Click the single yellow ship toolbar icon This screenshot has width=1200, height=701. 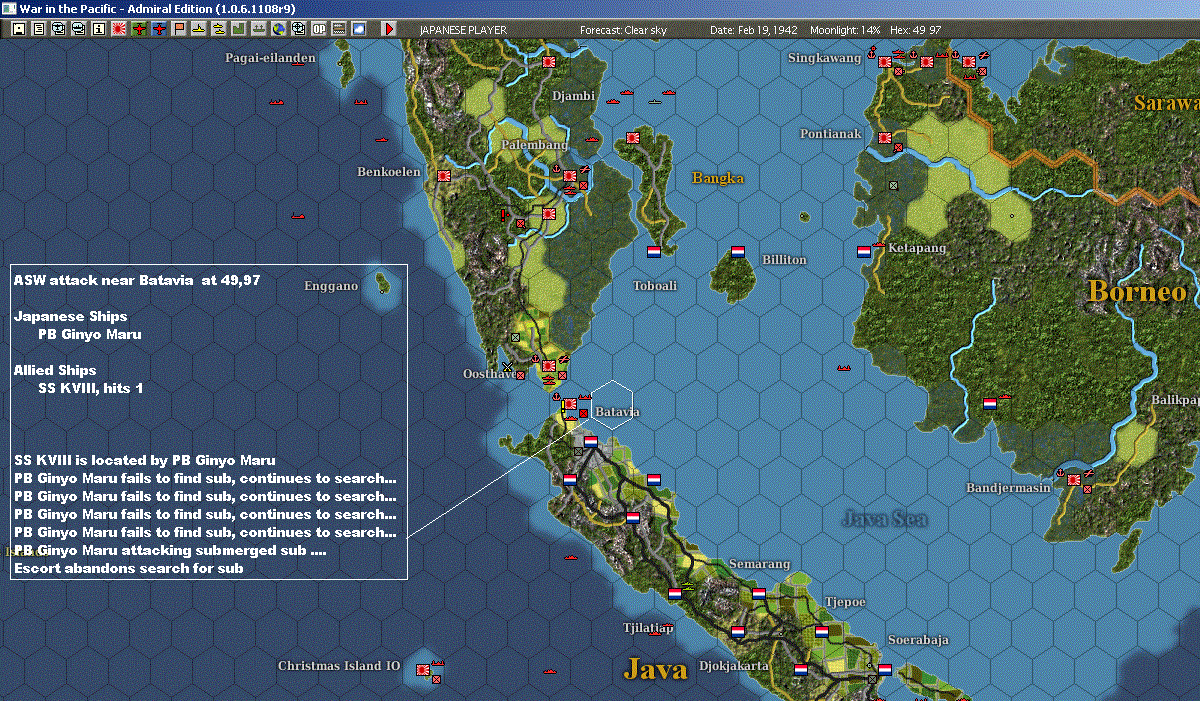(199, 29)
